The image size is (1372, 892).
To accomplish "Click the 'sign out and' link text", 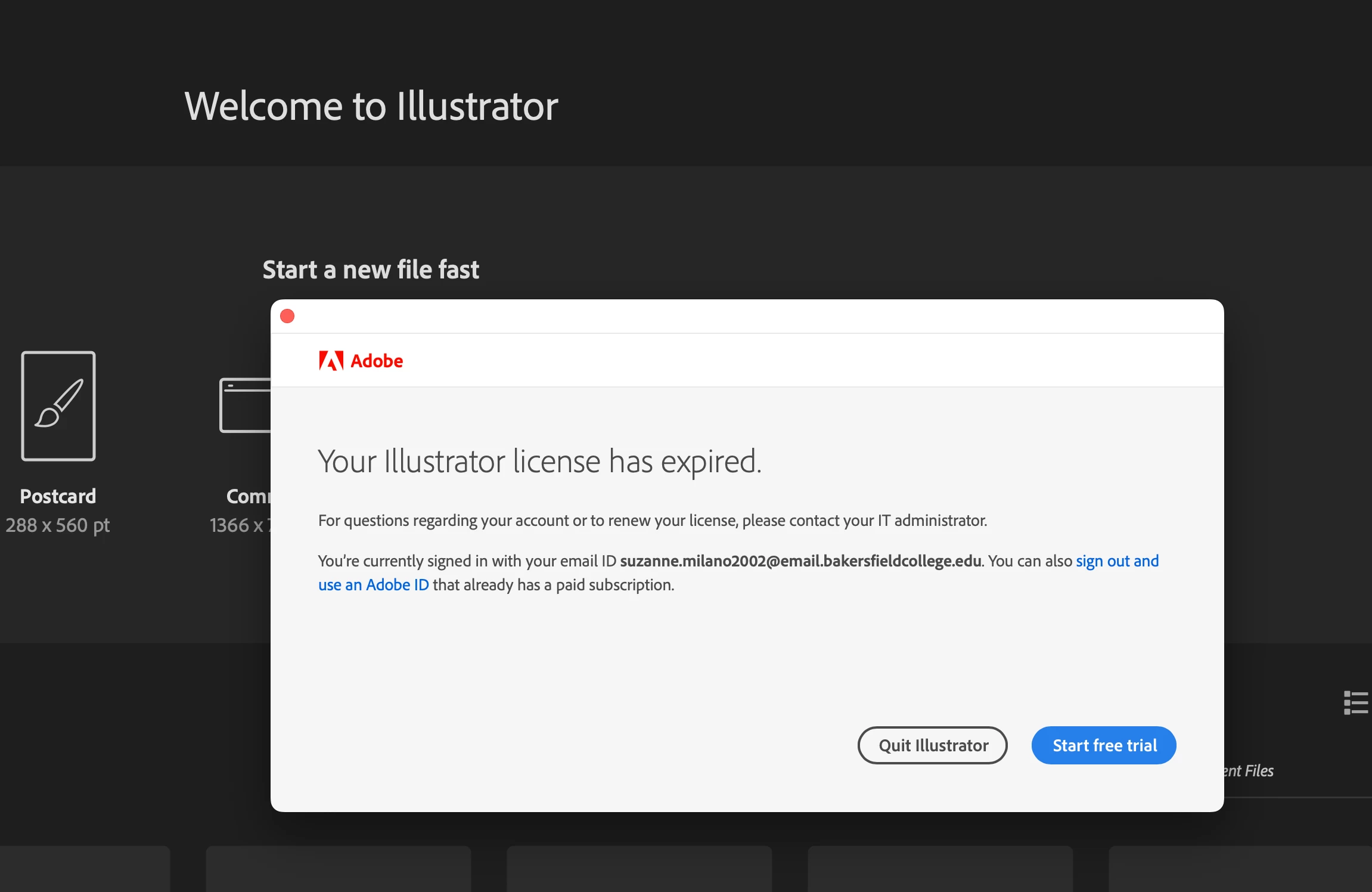I will coord(1117,561).
